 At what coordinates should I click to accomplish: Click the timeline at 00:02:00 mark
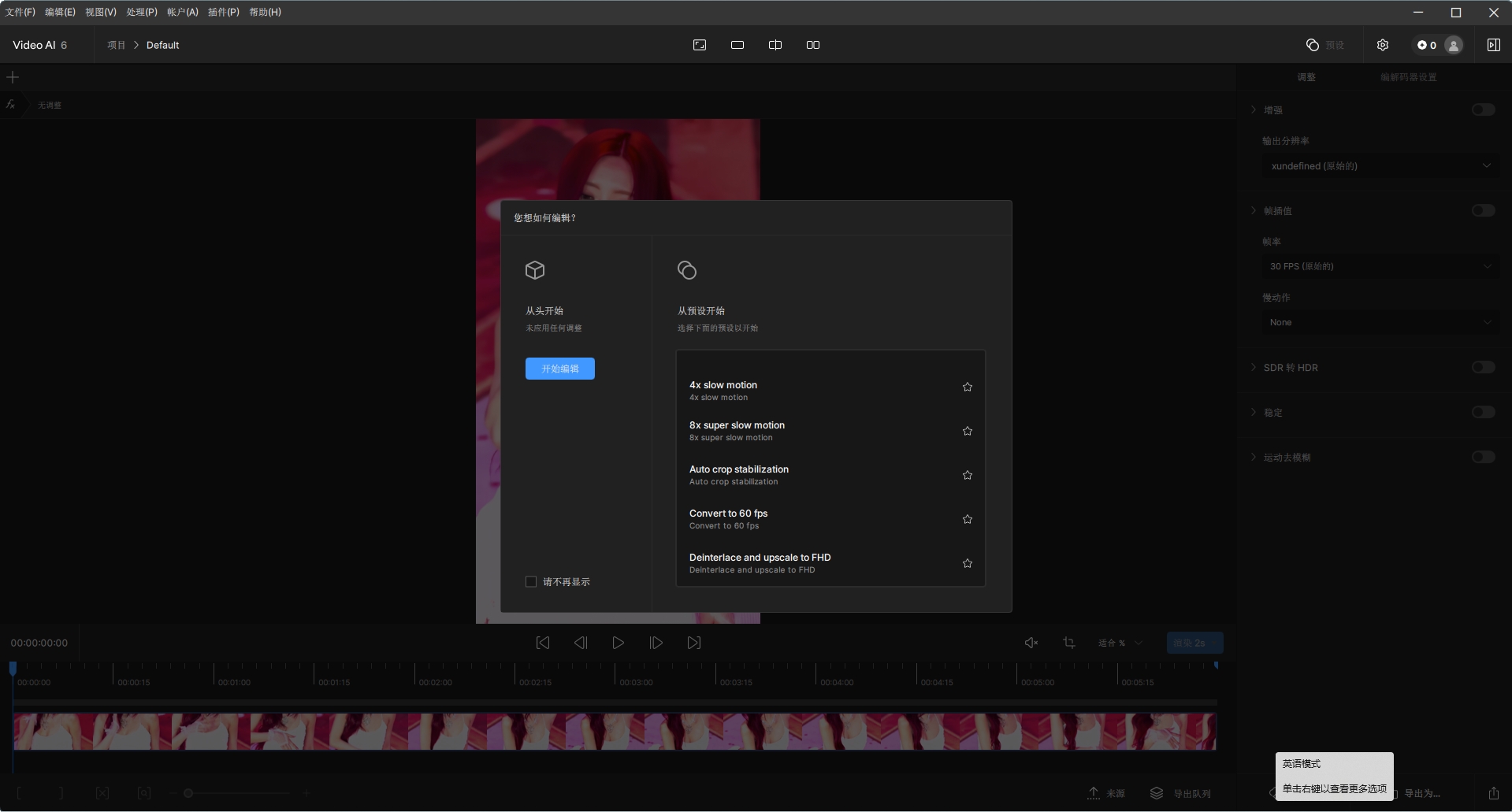click(435, 682)
